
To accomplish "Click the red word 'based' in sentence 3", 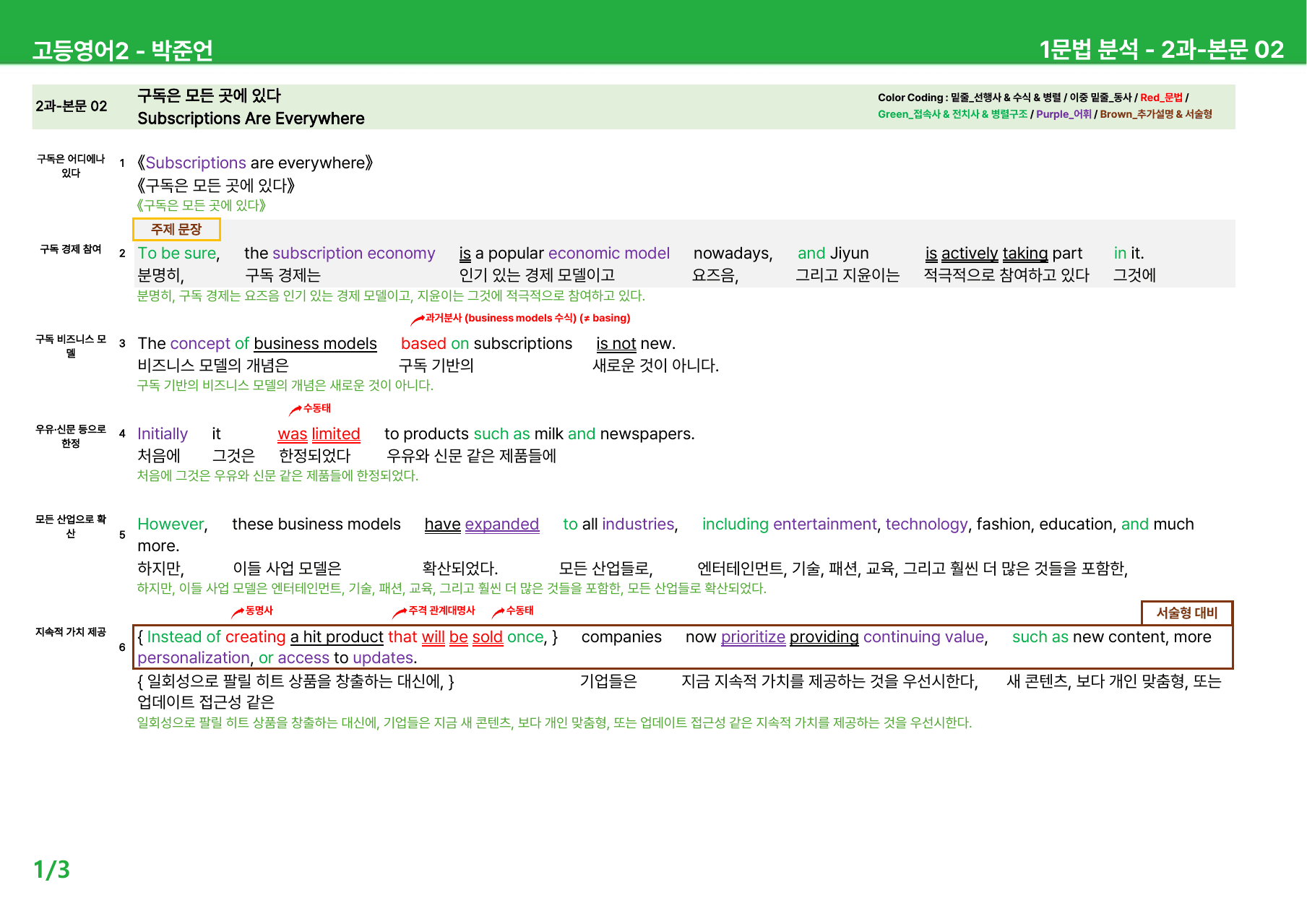I will point(423,344).
